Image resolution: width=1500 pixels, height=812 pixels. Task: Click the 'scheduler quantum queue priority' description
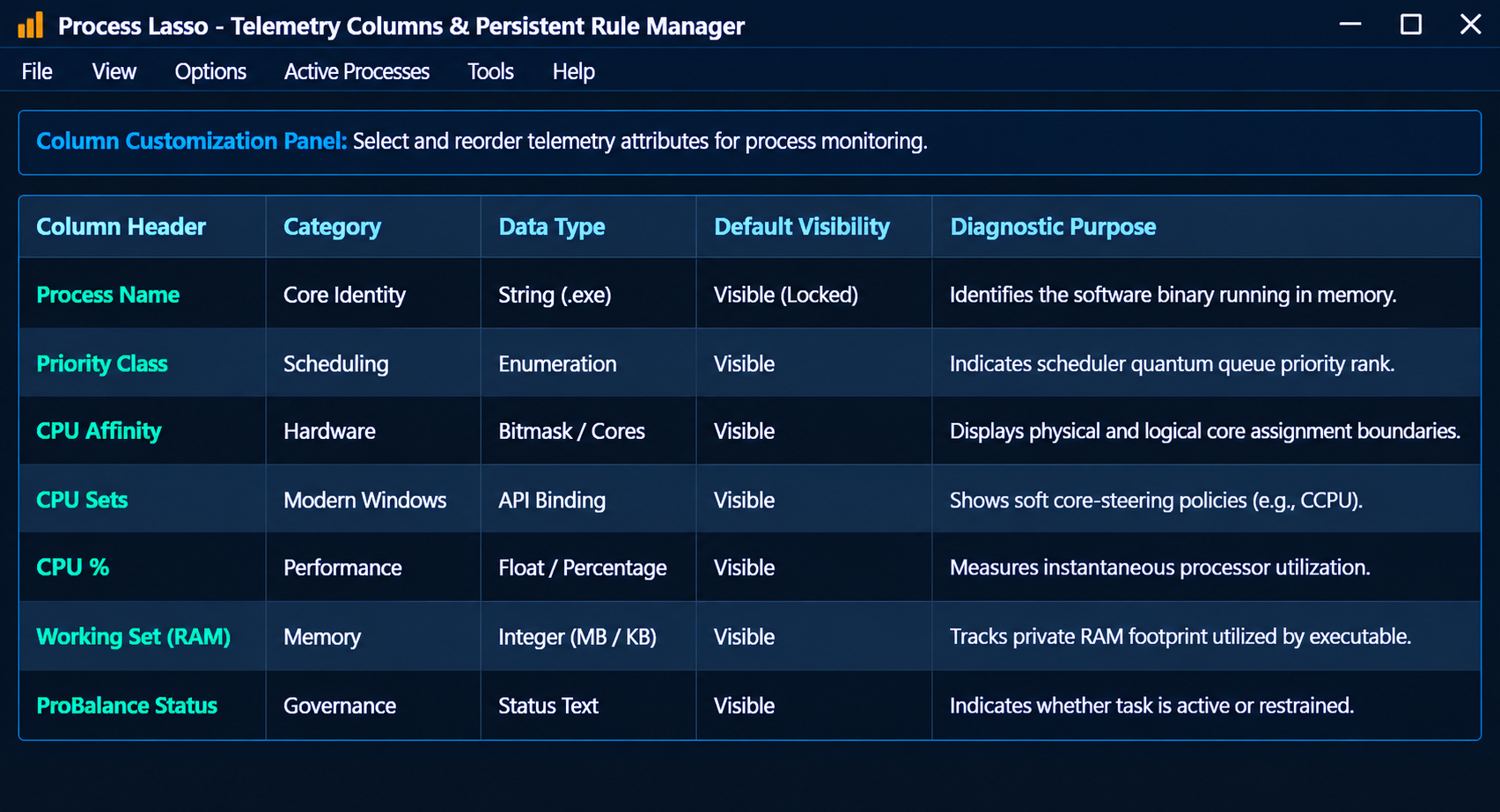tap(1173, 363)
